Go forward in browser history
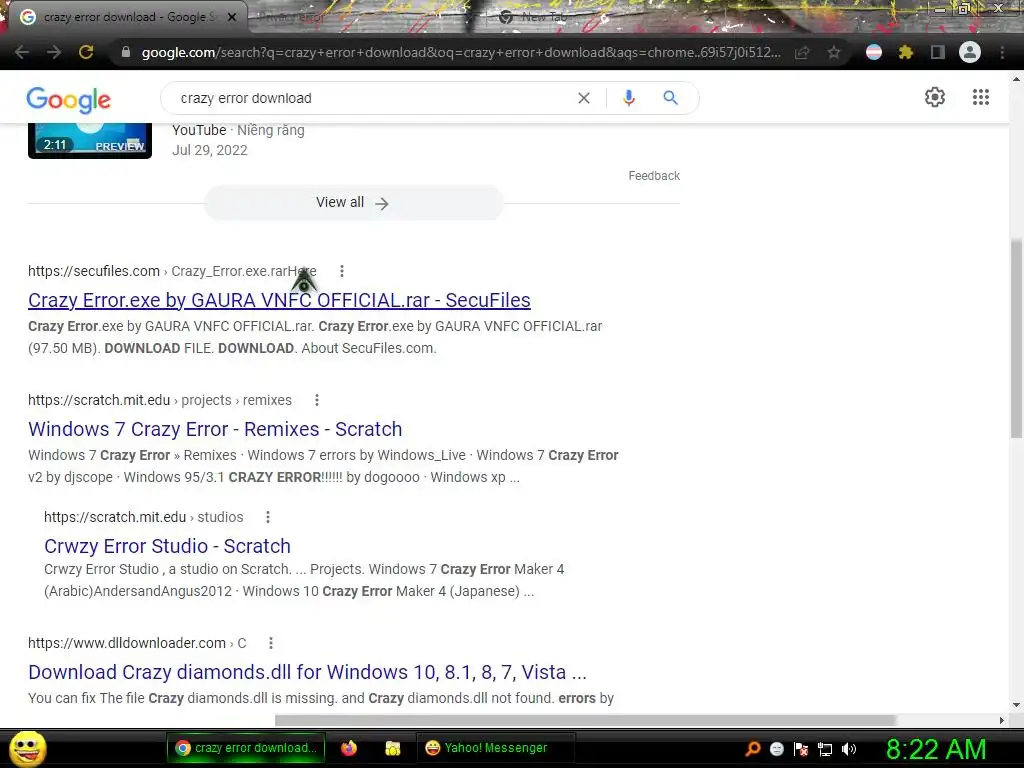Screen dimensions: 1024x768 click(x=54, y=52)
